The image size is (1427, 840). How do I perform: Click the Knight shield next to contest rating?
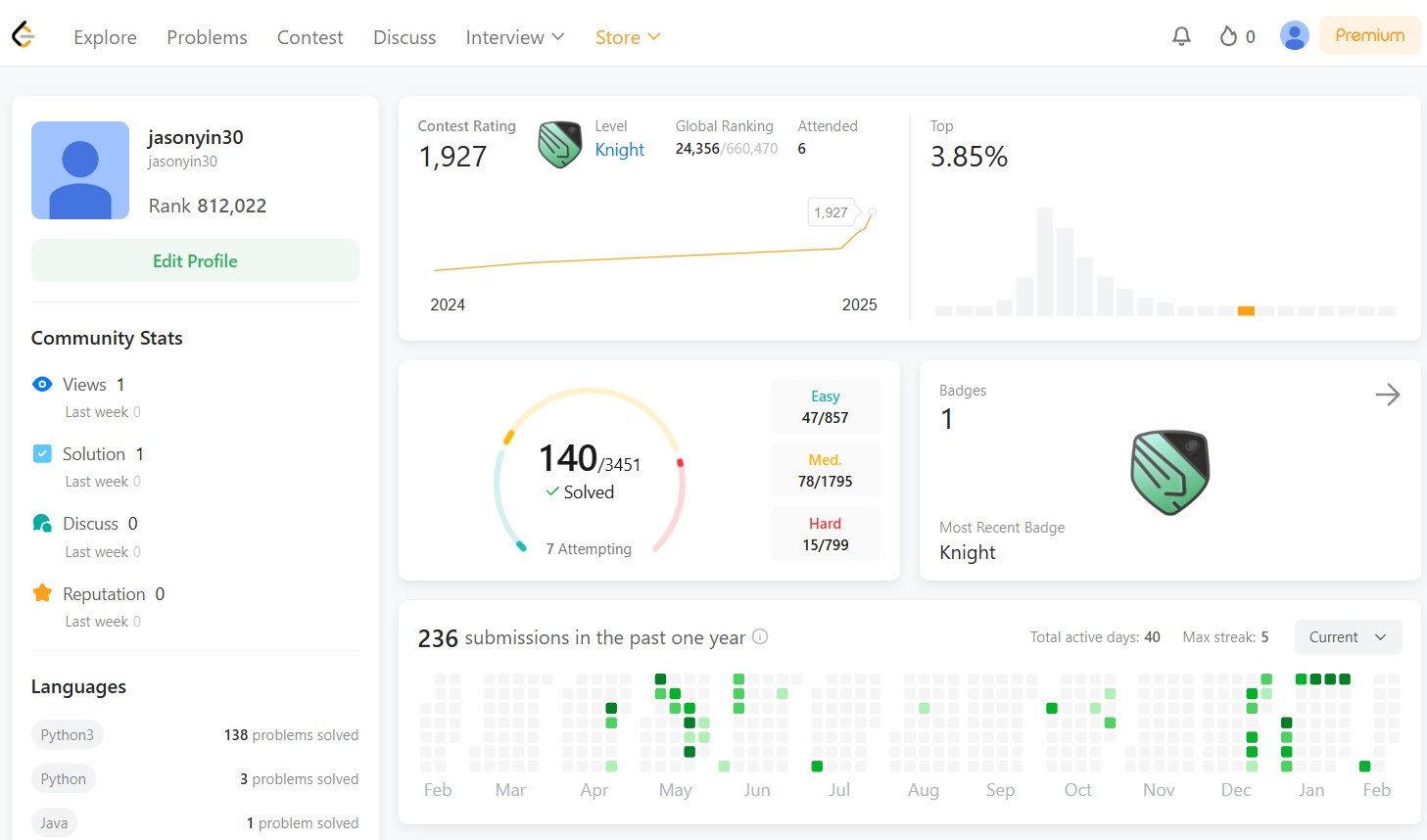(560, 145)
